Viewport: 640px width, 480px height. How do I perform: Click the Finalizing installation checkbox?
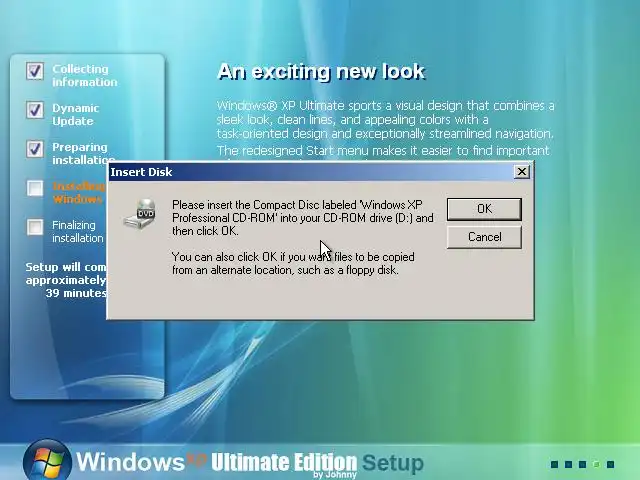click(x=35, y=227)
